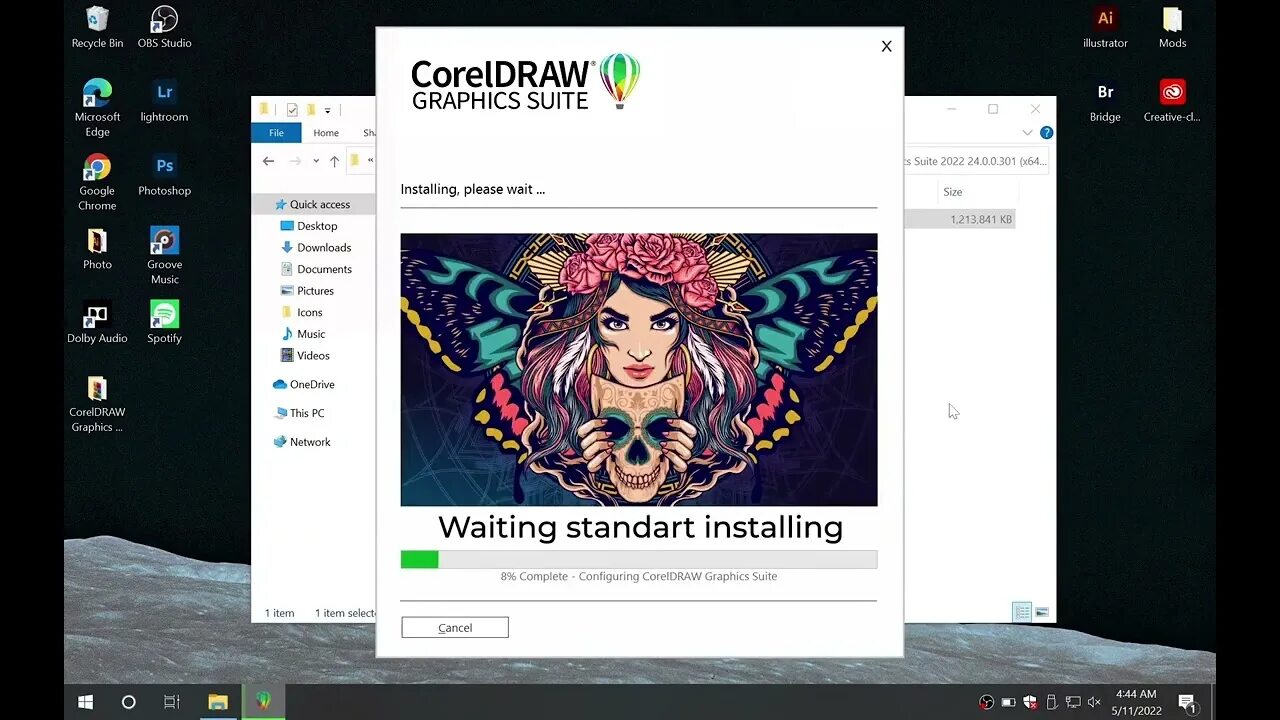Select the Photo desktop icon
Image resolution: width=1280 pixels, height=720 pixels.
tap(97, 249)
